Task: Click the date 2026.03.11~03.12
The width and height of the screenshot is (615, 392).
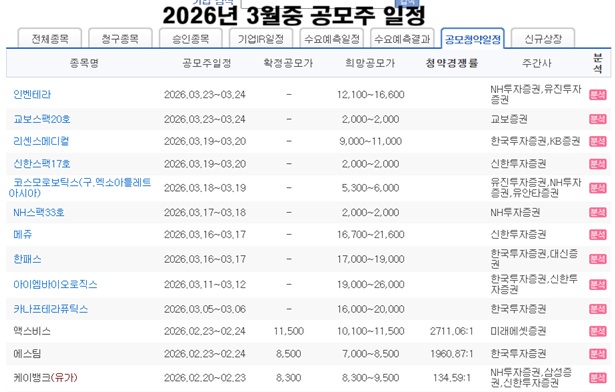Action: click(205, 284)
